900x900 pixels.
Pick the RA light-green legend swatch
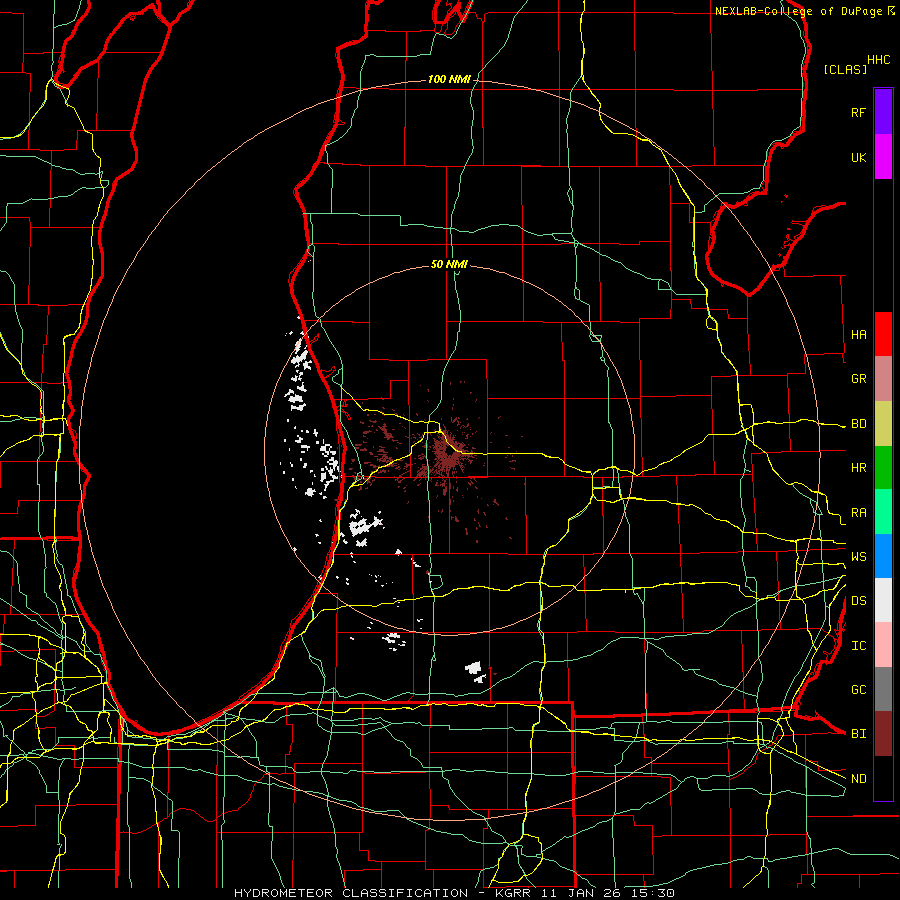(x=883, y=512)
